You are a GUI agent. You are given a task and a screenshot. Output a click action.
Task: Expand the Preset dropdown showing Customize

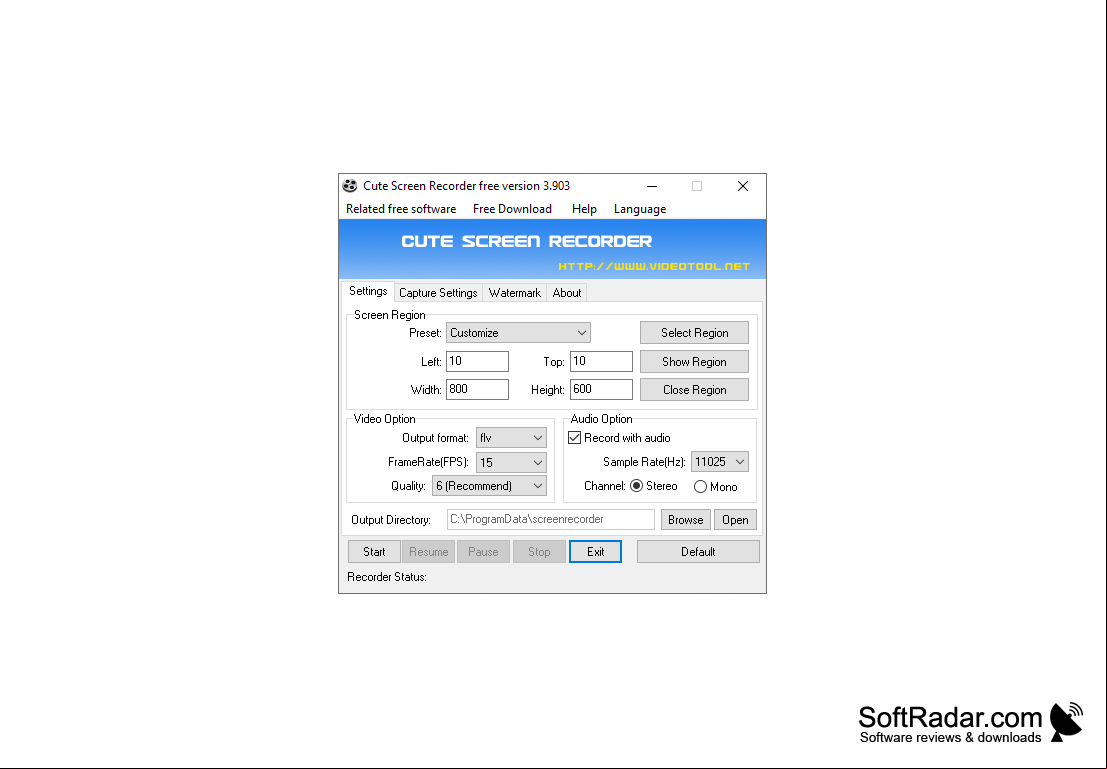pyautogui.click(x=518, y=333)
